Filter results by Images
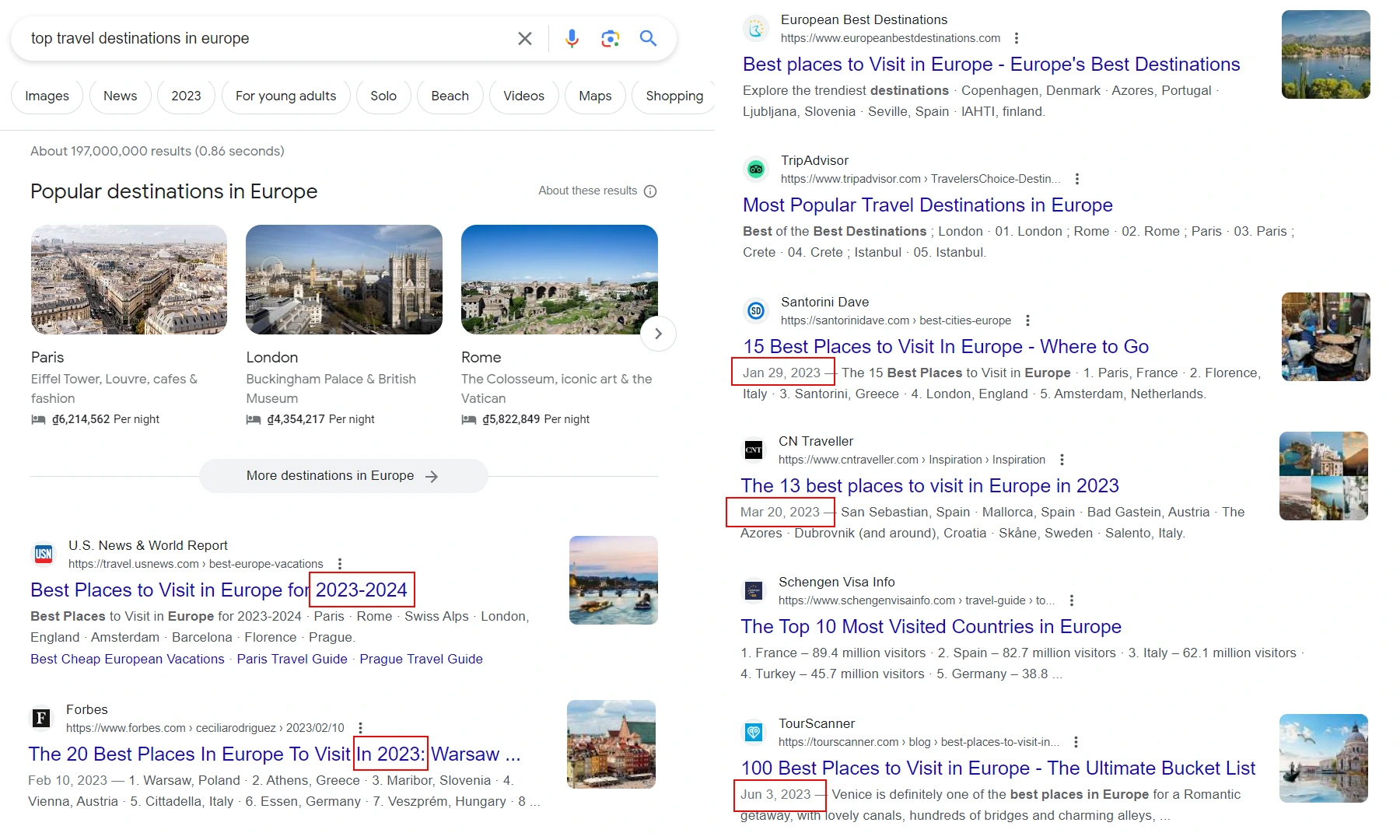 point(47,96)
